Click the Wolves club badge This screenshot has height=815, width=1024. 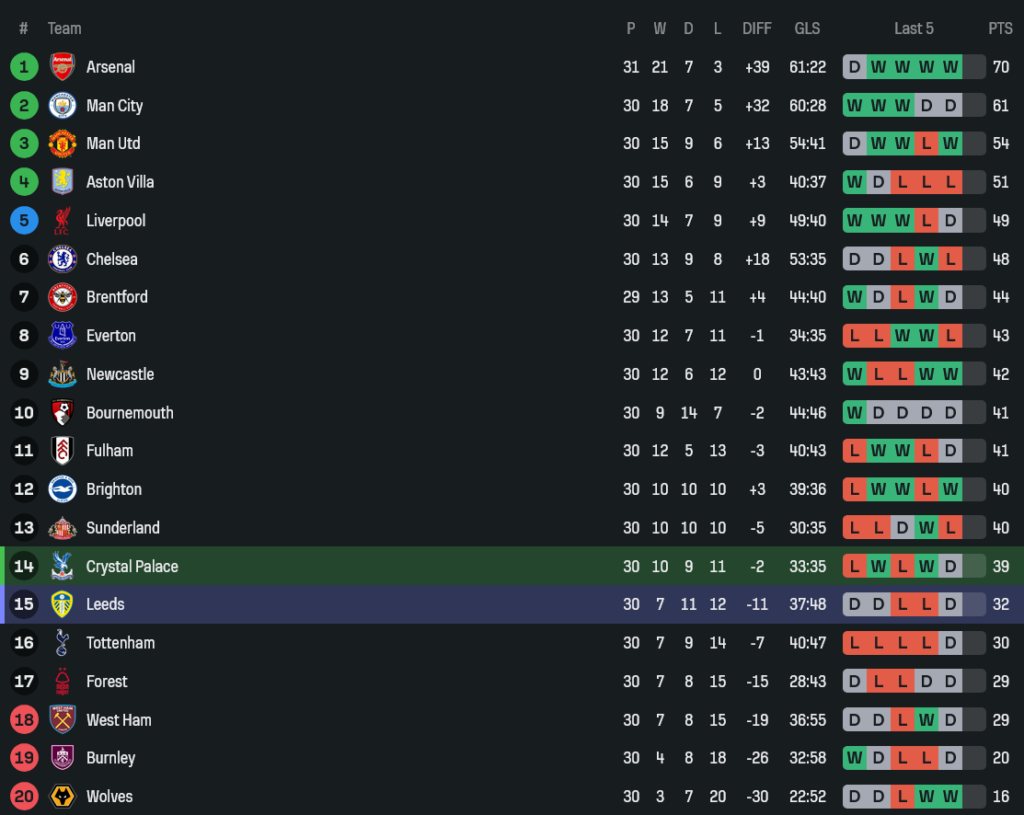point(62,796)
